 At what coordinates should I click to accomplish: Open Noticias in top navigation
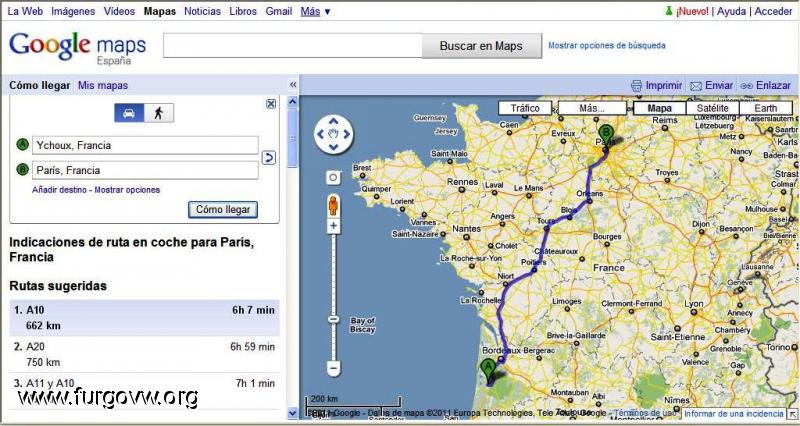click(x=203, y=11)
